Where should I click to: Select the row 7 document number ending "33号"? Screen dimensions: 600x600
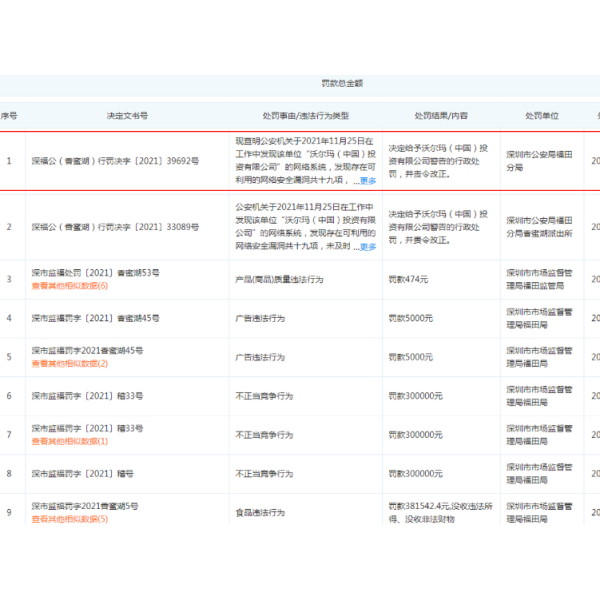click(87, 428)
